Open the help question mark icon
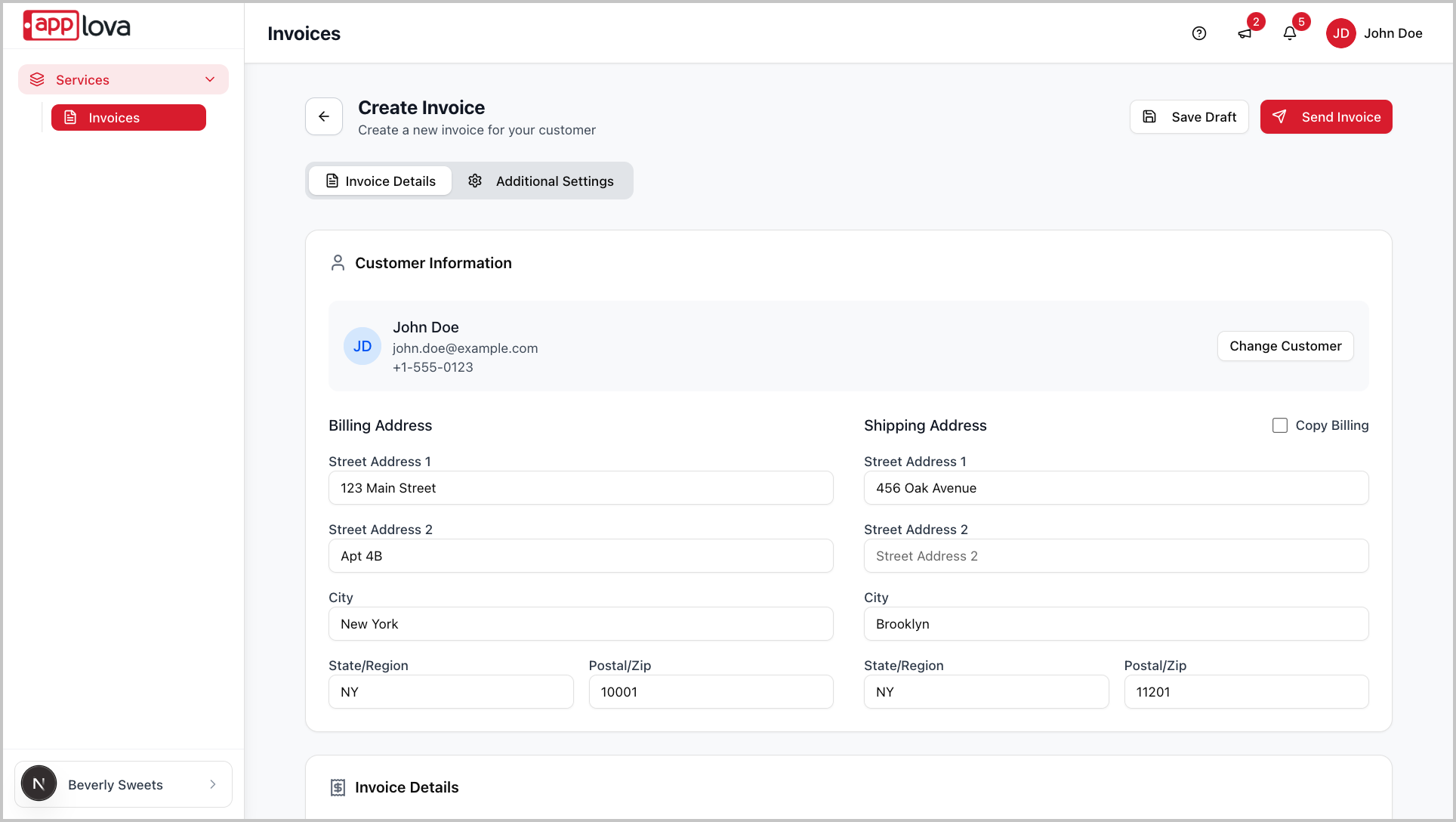The image size is (1456, 822). coord(1199,33)
